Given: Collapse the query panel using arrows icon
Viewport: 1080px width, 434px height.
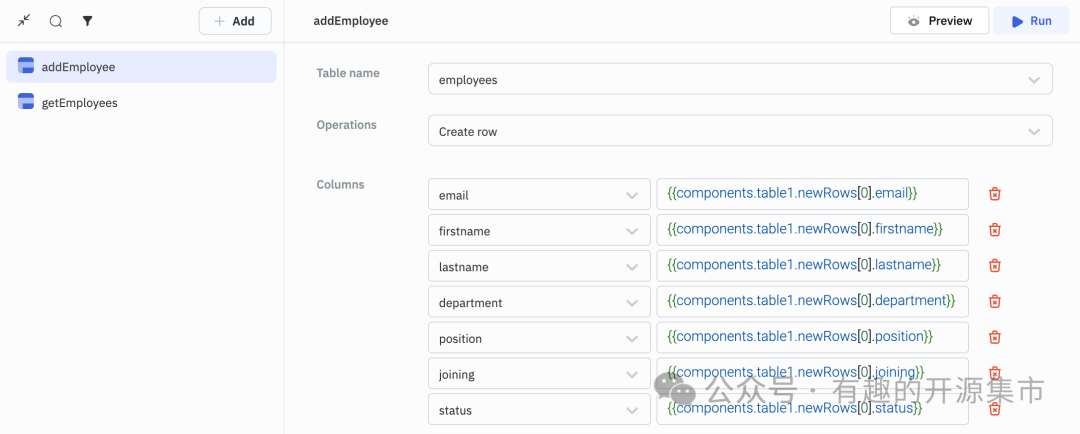Looking at the screenshot, I should pyautogui.click(x=25, y=21).
